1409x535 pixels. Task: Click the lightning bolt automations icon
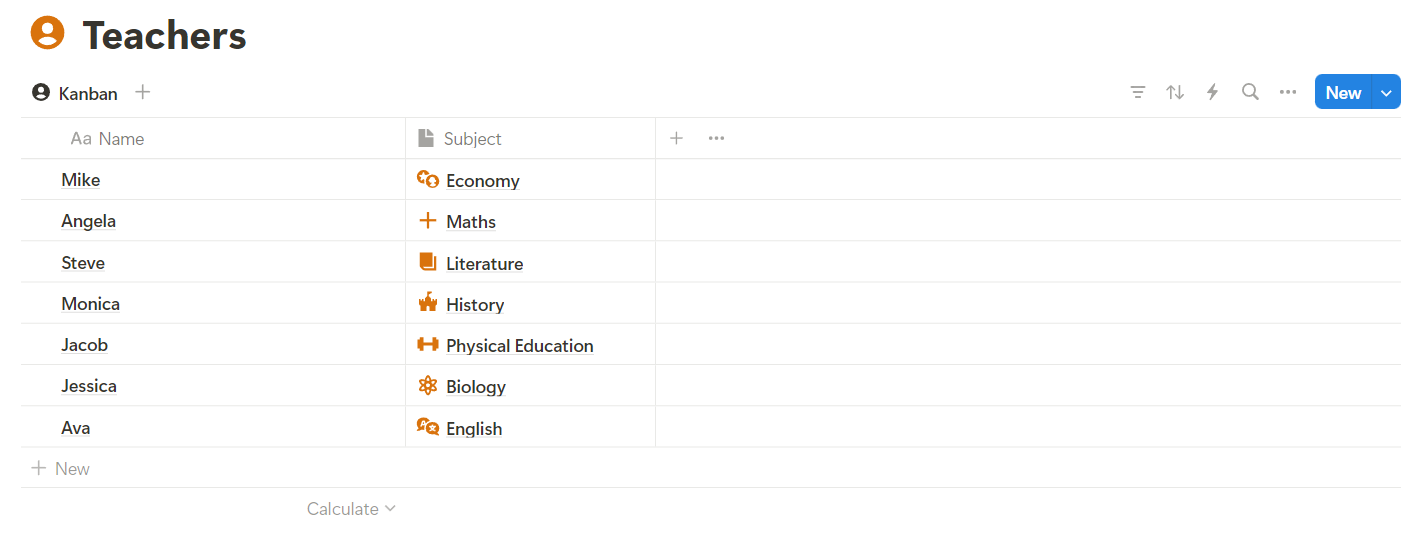1212,92
